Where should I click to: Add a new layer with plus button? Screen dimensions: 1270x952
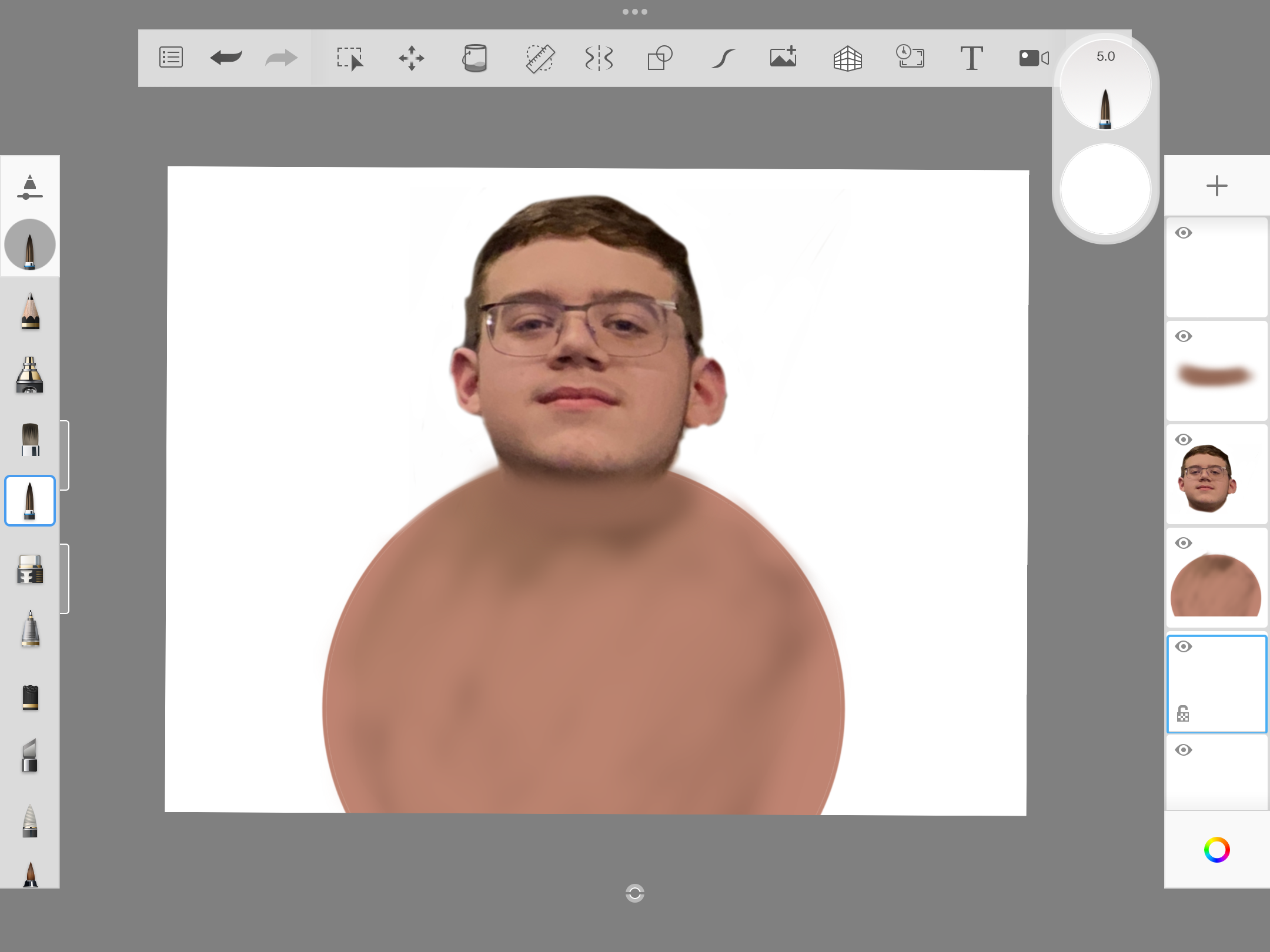pos(1216,186)
